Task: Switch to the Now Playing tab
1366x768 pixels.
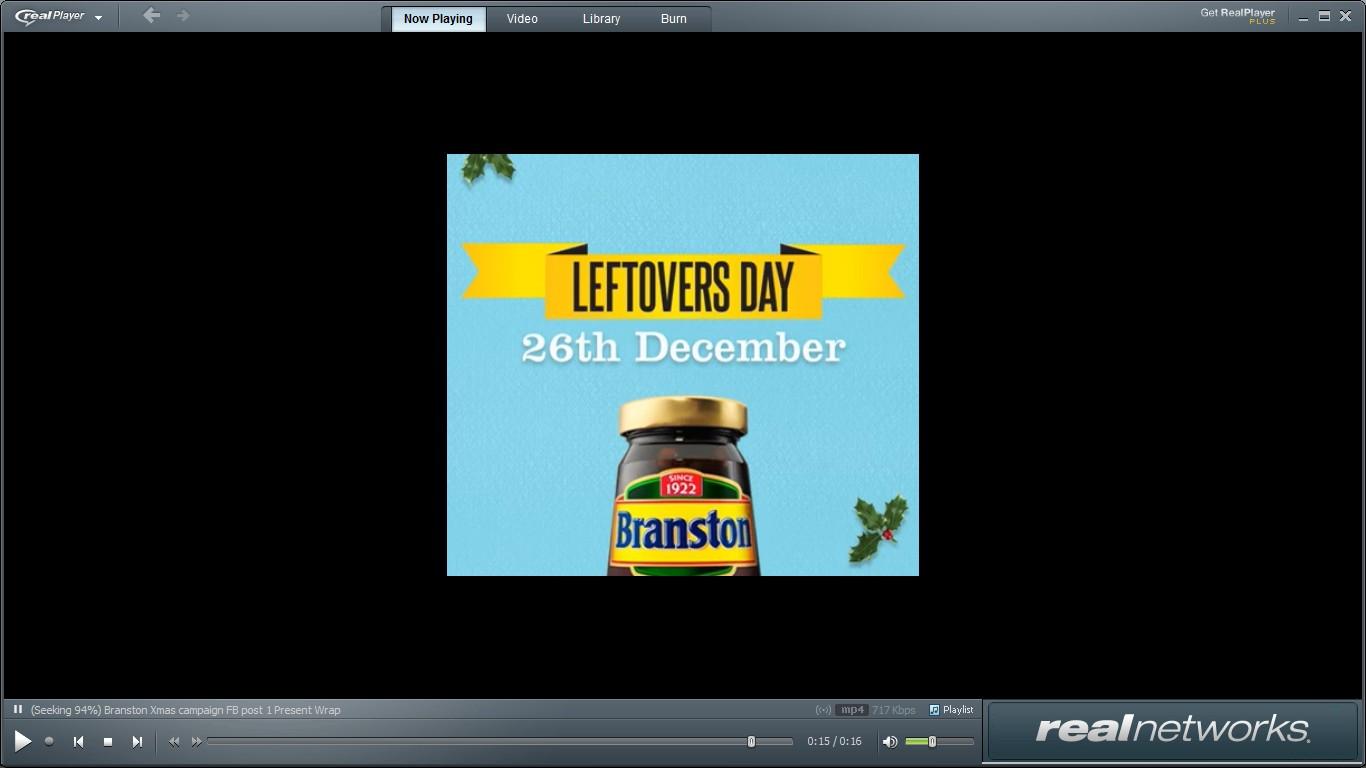Action: click(438, 19)
